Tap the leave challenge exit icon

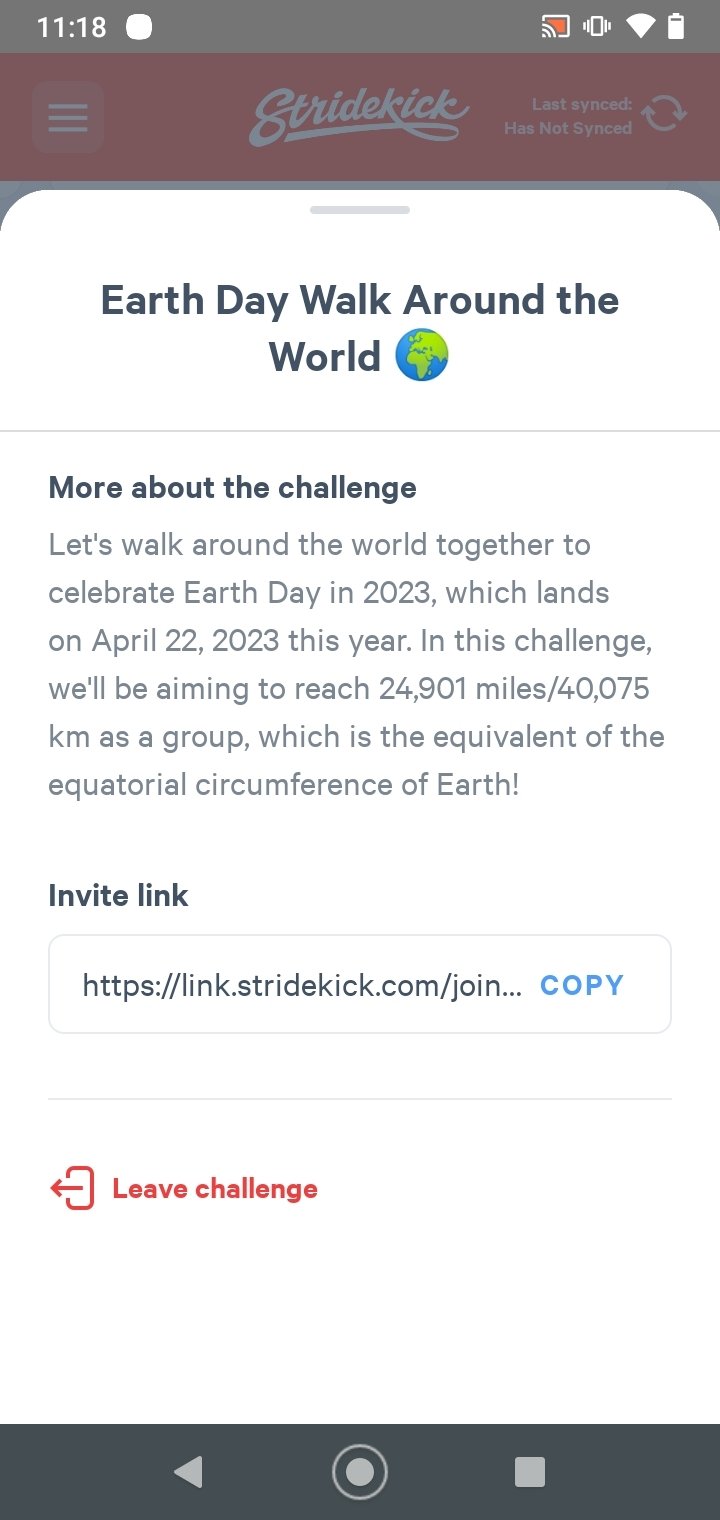72,1189
